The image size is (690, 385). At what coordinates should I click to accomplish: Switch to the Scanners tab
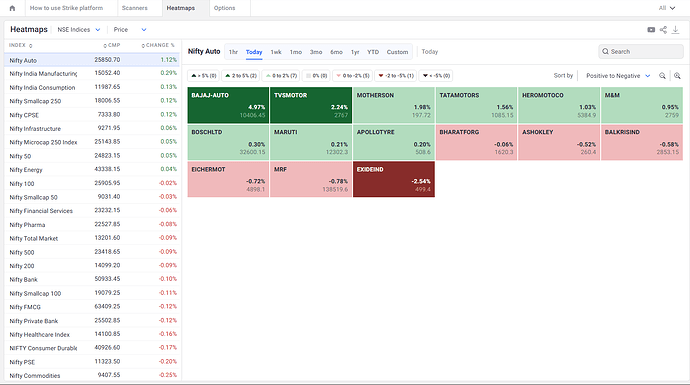(x=135, y=8)
